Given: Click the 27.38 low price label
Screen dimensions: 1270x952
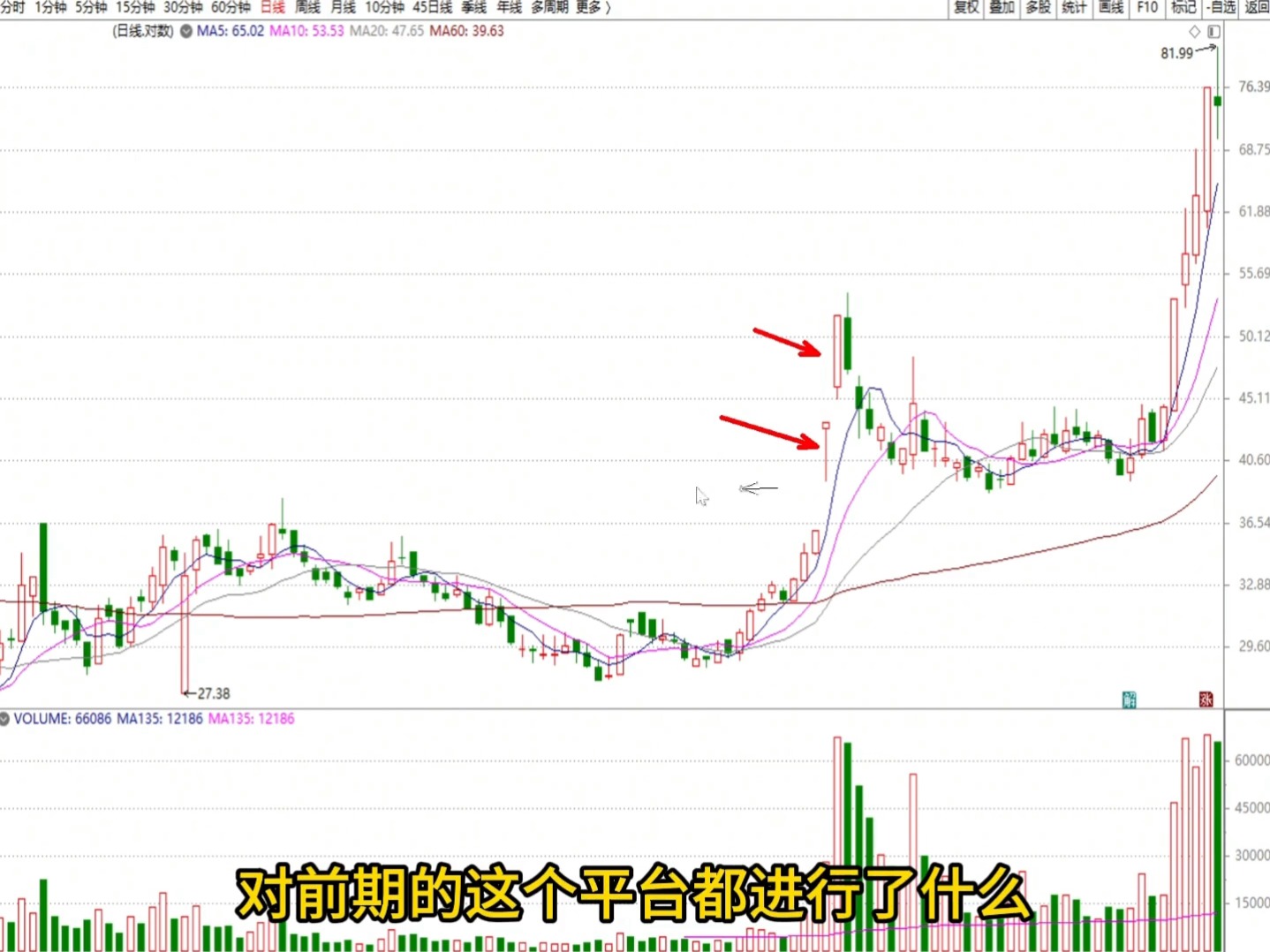Looking at the screenshot, I should tap(213, 694).
